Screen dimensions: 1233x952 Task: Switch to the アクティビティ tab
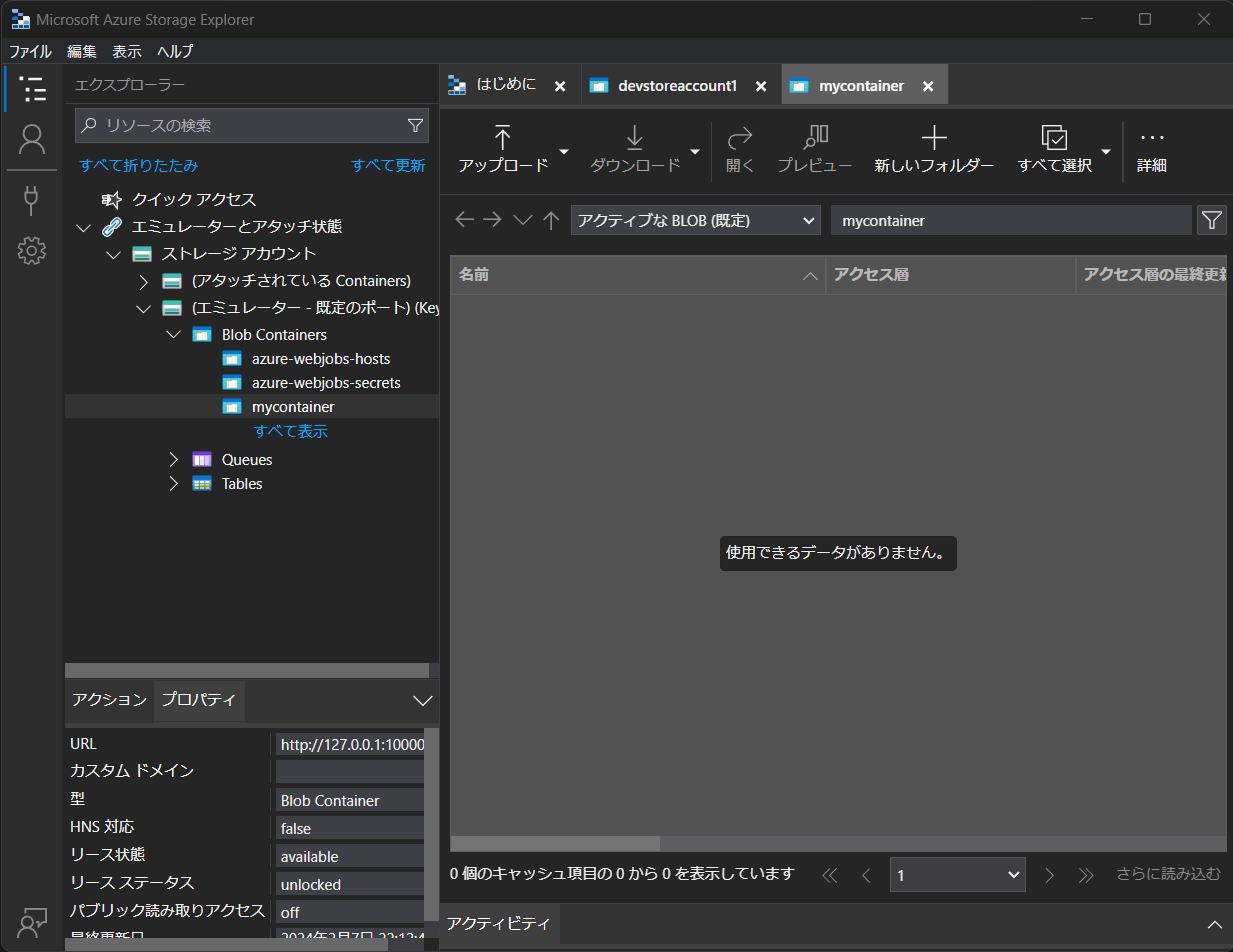coord(498,923)
